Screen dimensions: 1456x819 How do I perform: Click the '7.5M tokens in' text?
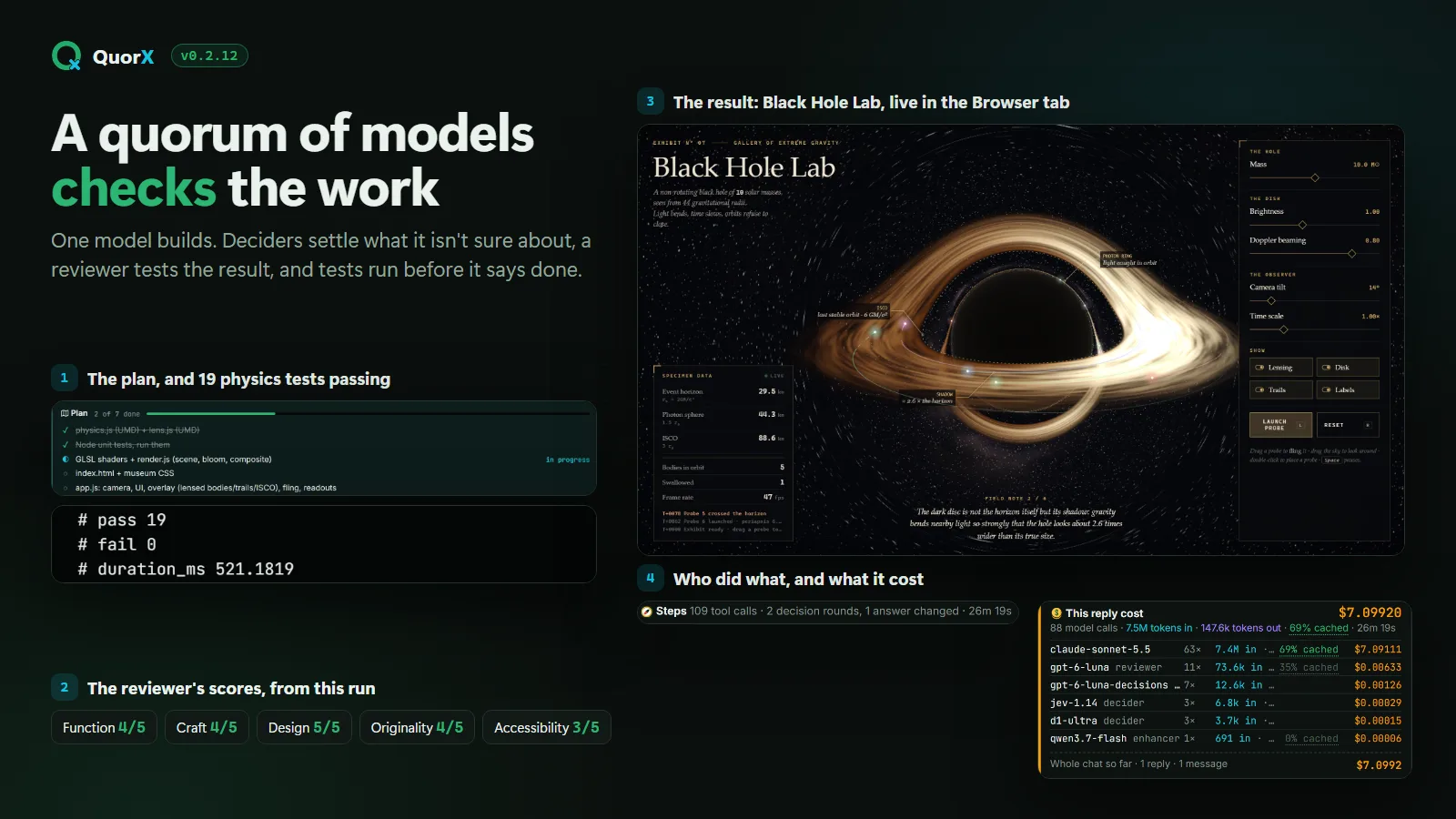coord(1158,628)
